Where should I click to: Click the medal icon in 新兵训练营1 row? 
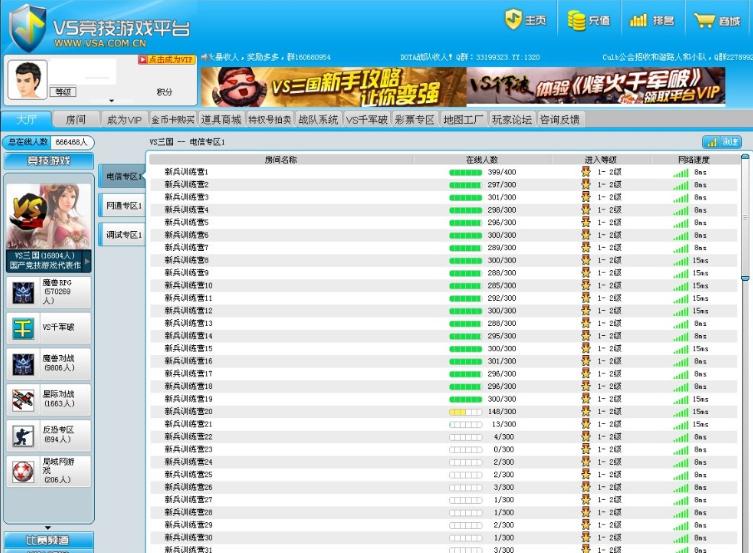pyautogui.click(x=586, y=171)
